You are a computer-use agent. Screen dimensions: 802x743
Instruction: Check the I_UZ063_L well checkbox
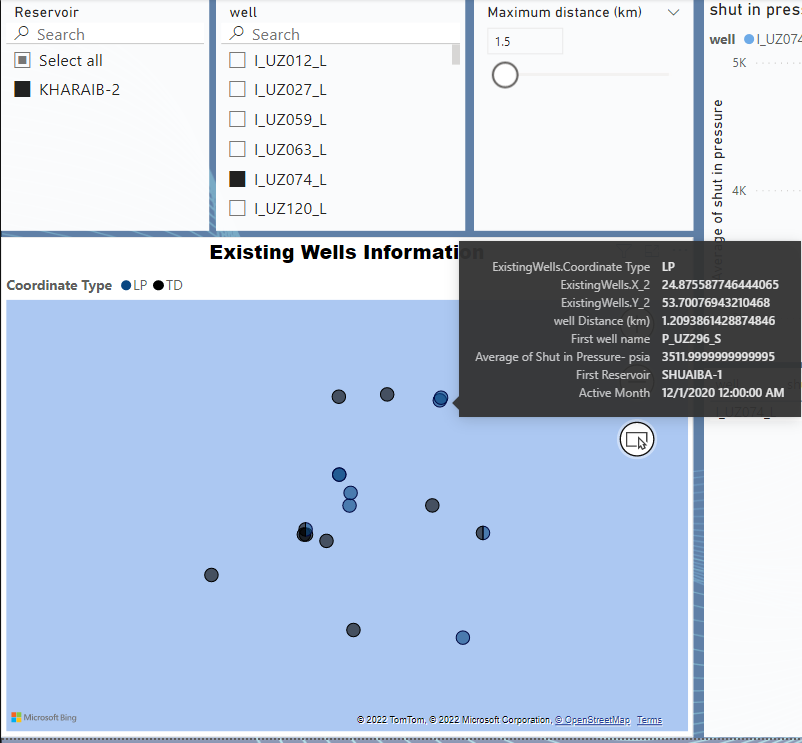[x=237, y=149]
